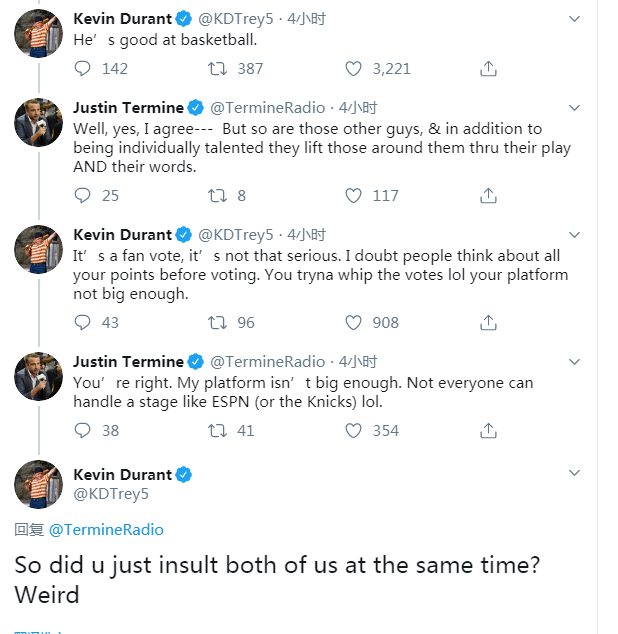Open the caret menu on the main 'Weird' tweet

pos(574,473)
